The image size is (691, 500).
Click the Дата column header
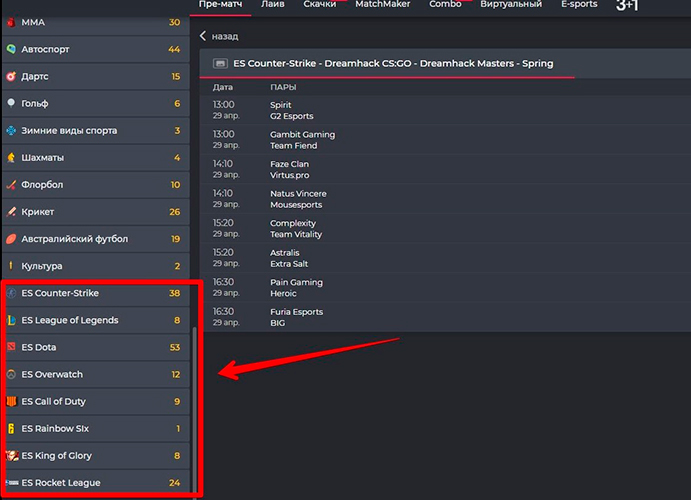[x=223, y=87]
